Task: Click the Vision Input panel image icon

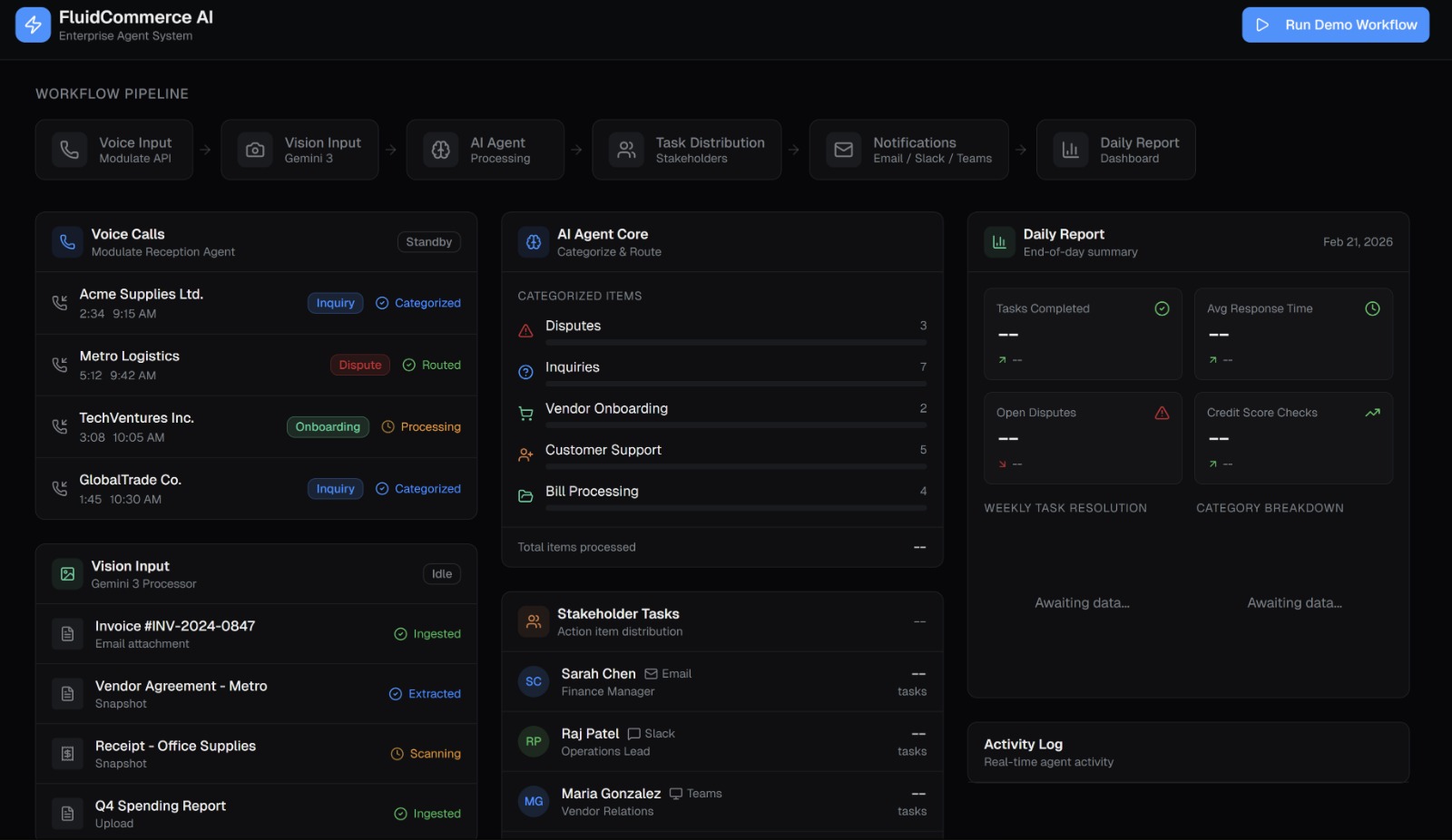Action: tap(67, 574)
